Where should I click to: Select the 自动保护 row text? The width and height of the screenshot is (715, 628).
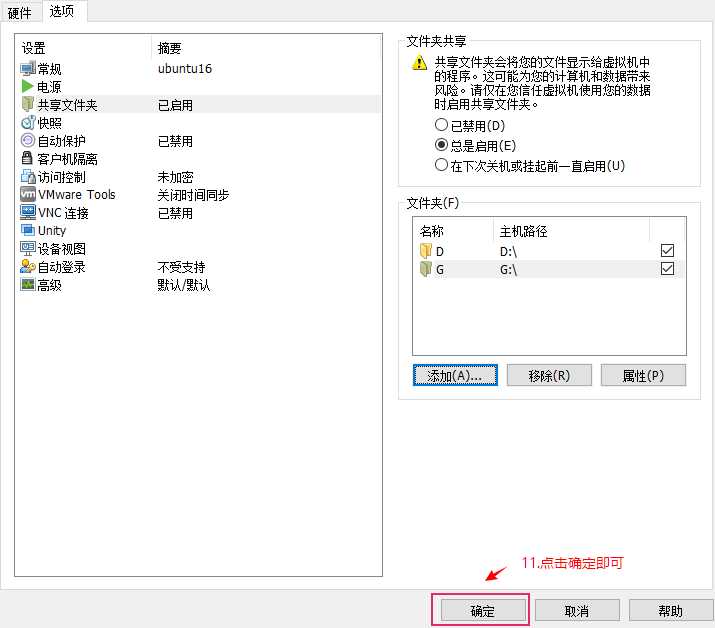[x=61, y=141]
